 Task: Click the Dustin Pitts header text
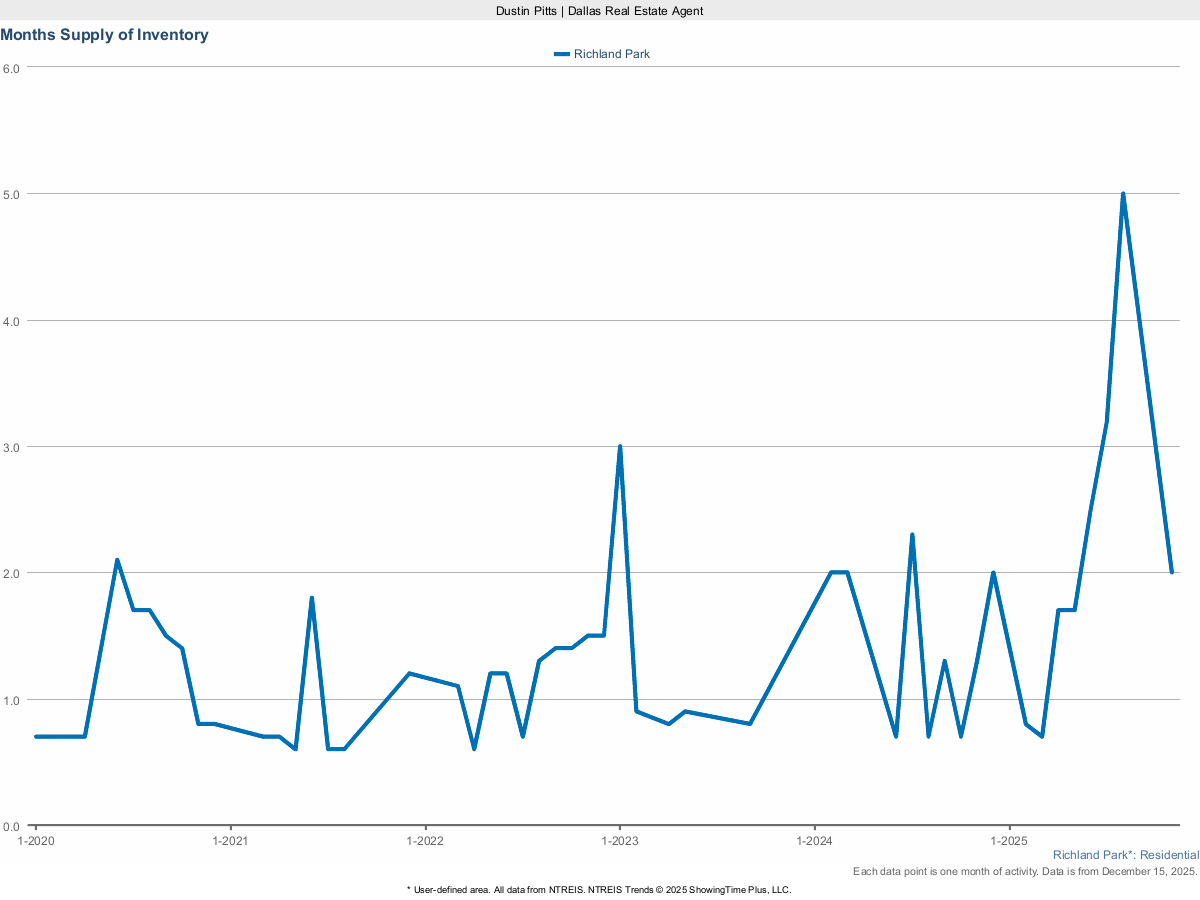(x=600, y=10)
